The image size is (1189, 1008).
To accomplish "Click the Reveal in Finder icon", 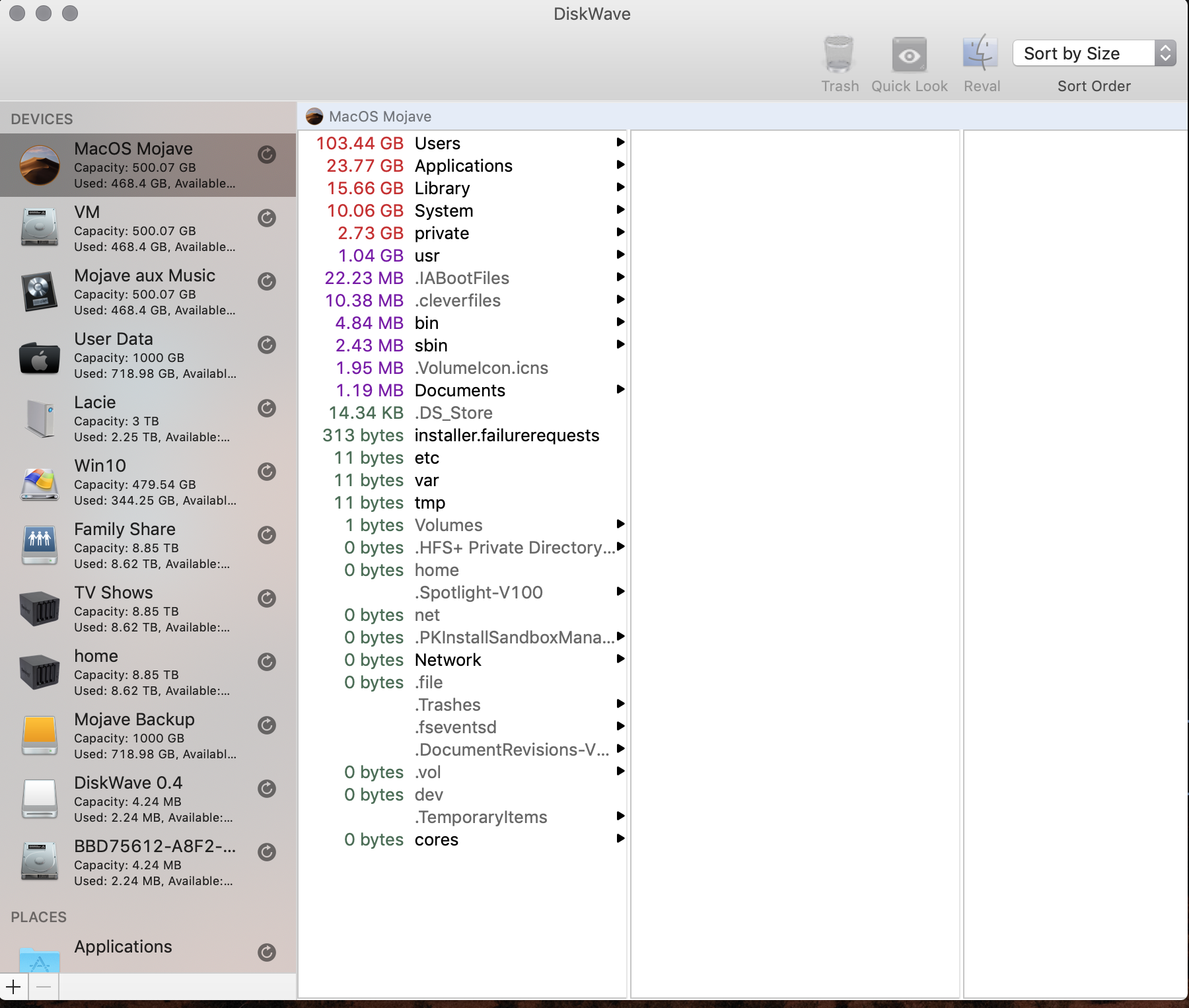I will [x=981, y=53].
